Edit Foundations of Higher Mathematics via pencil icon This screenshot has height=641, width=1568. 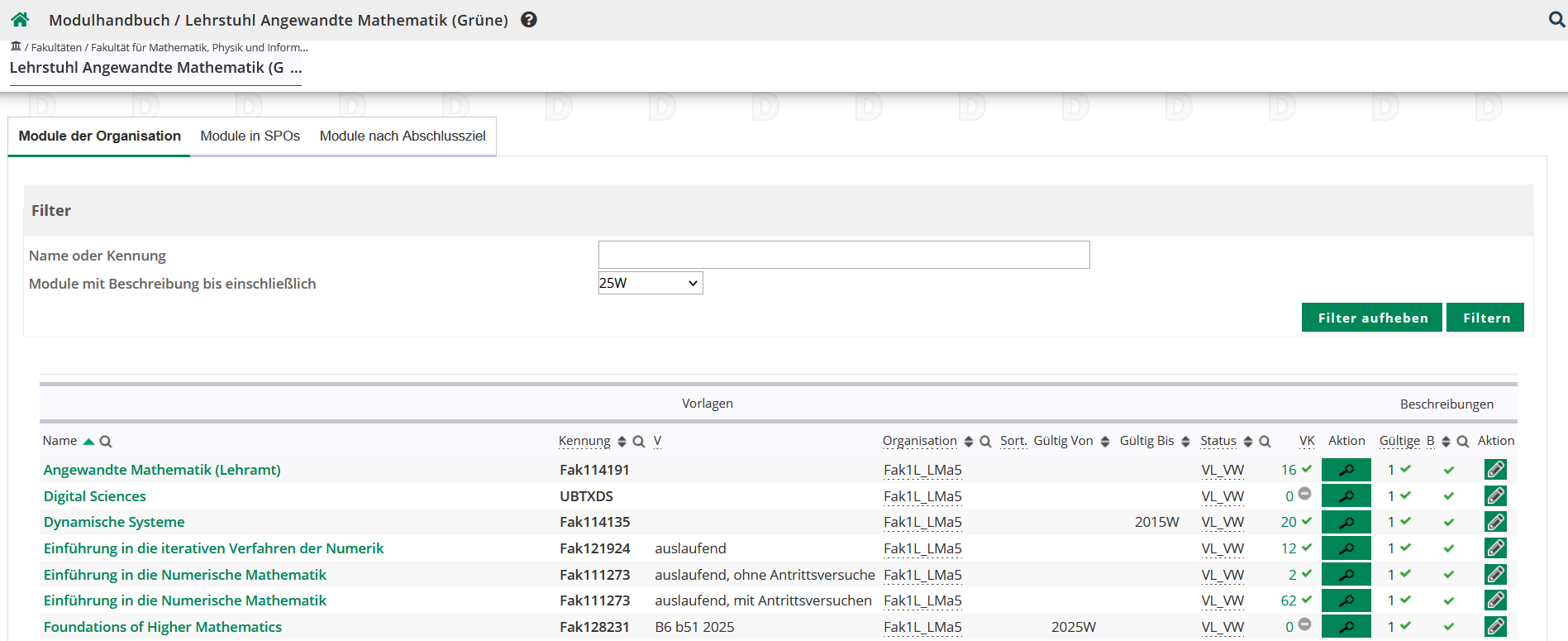1495,627
